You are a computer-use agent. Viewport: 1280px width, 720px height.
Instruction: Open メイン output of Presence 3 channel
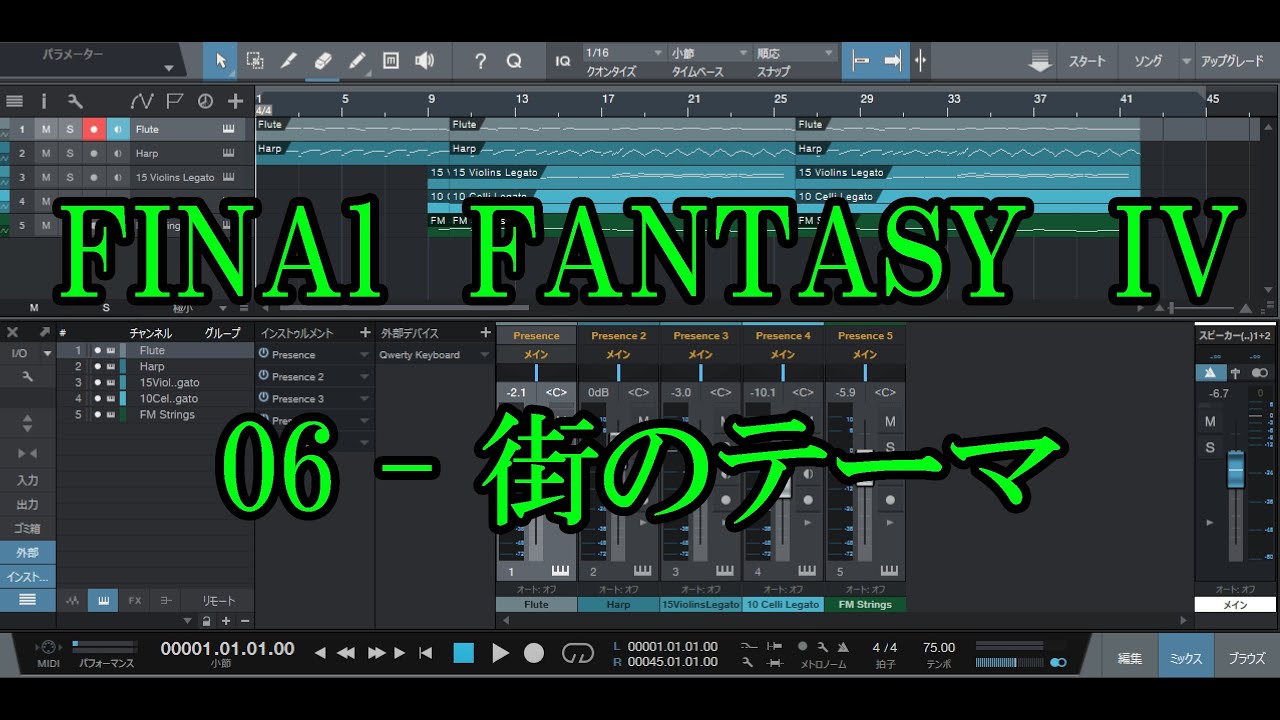700,355
